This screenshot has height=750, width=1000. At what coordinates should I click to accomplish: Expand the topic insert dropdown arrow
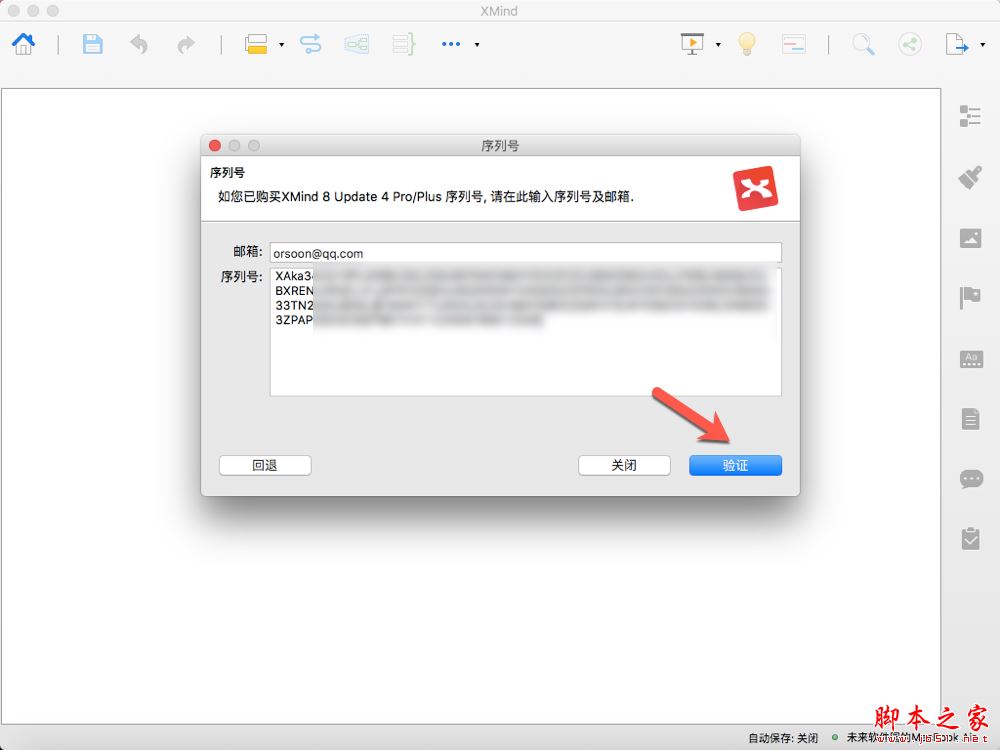click(x=281, y=45)
